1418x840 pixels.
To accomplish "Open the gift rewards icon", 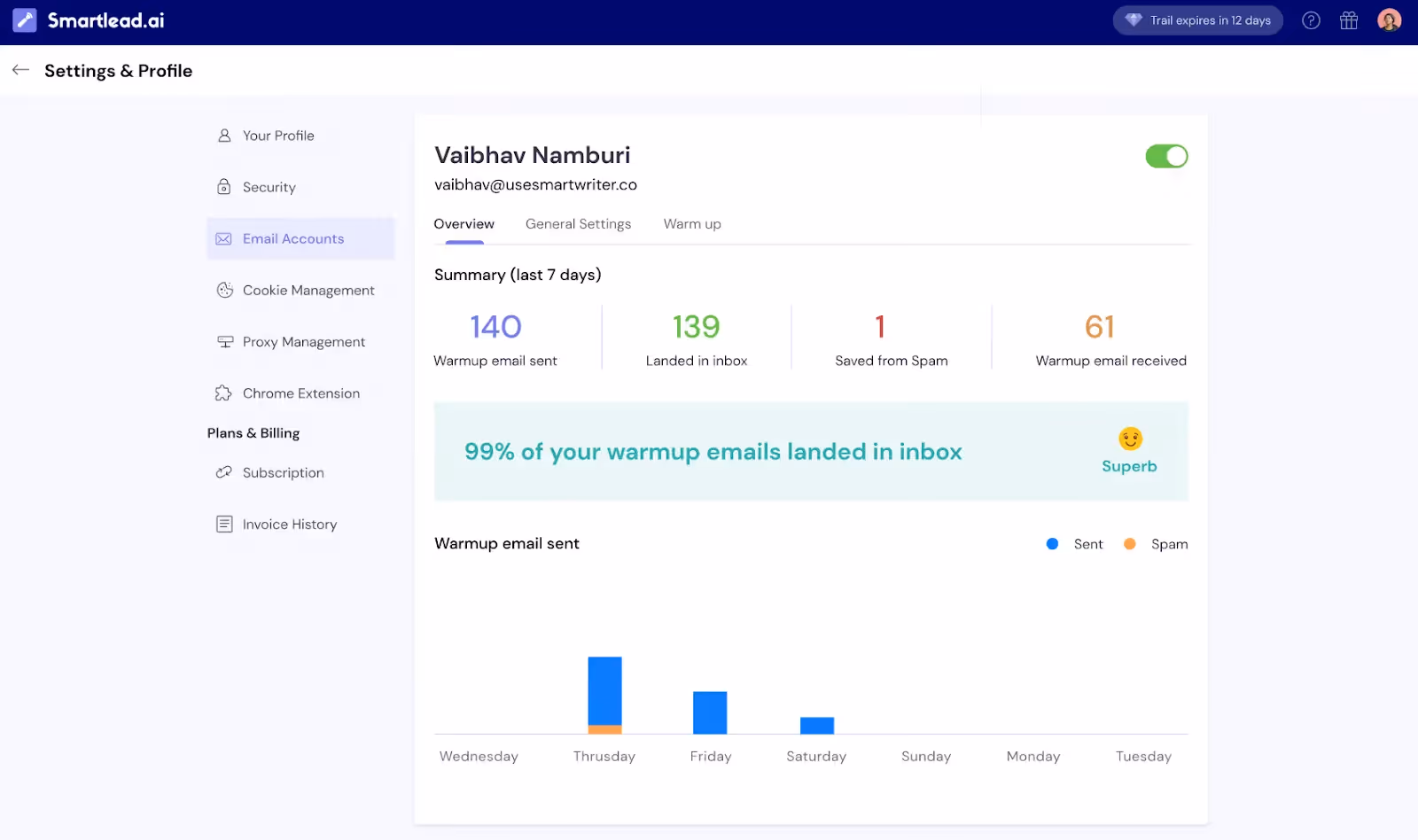I will pos(1349,20).
